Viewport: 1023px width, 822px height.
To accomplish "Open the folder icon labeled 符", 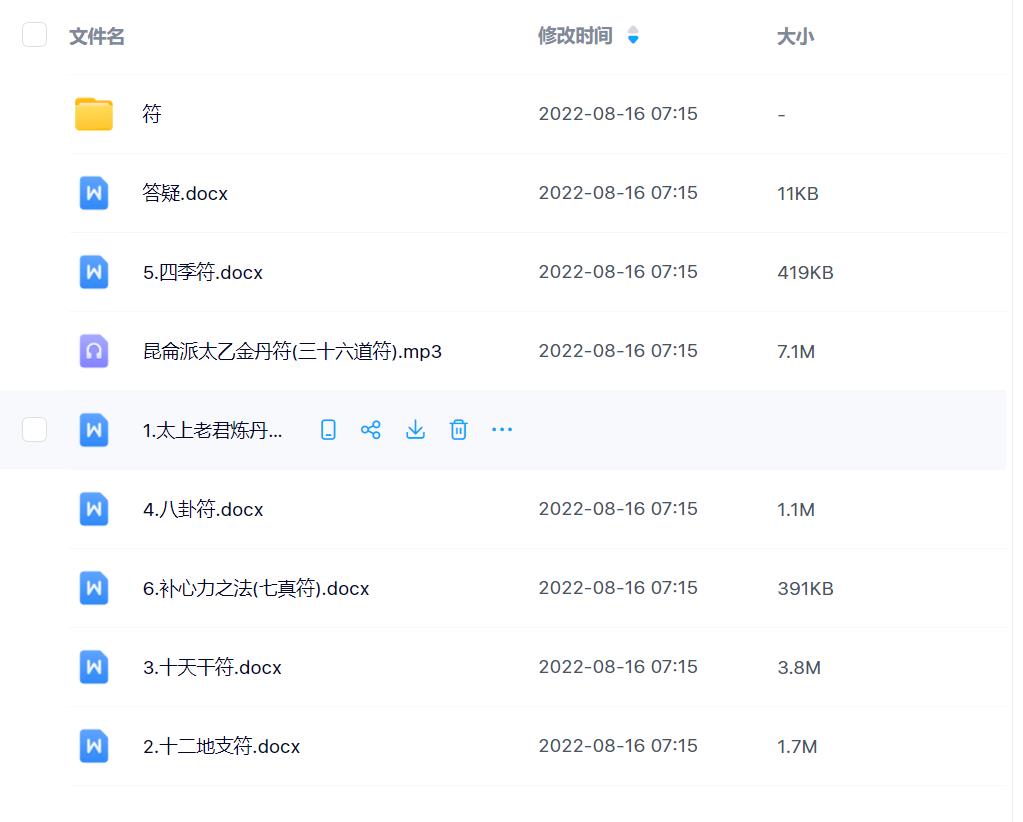I will tap(93, 113).
